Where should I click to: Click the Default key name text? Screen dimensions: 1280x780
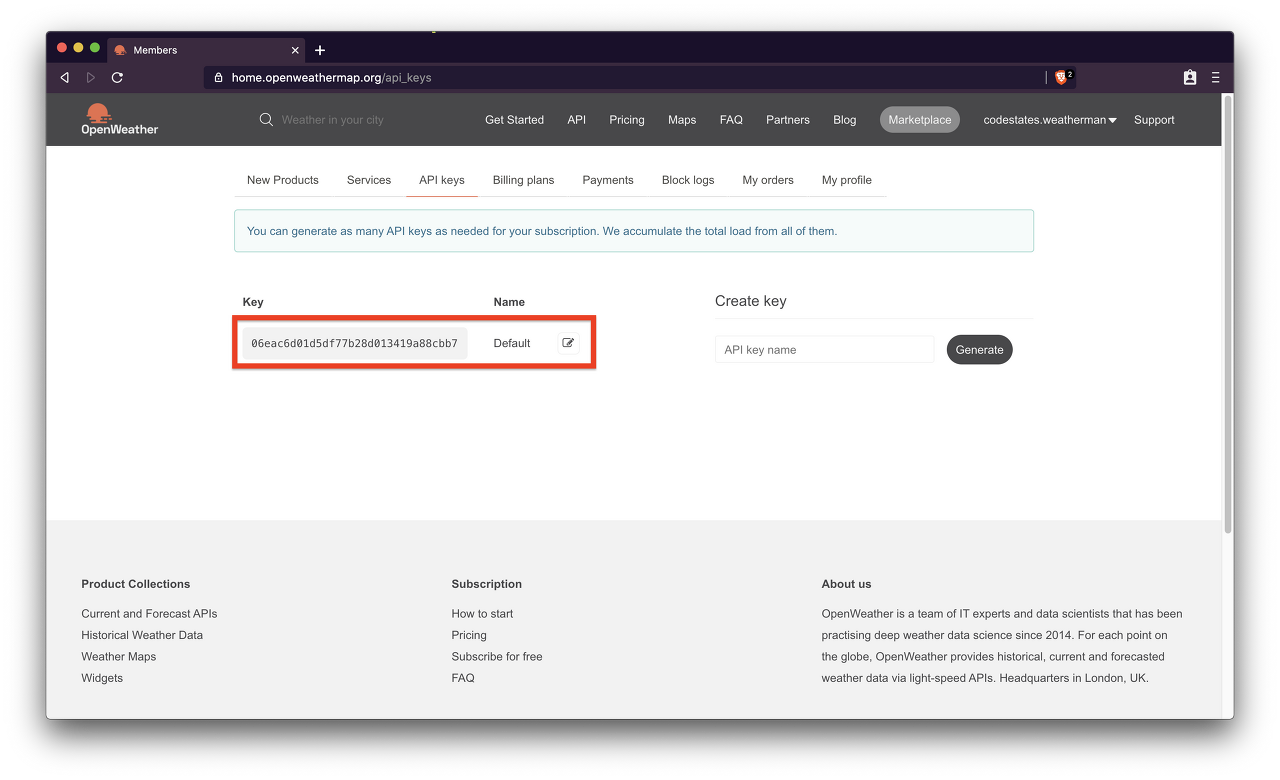pyautogui.click(x=512, y=343)
